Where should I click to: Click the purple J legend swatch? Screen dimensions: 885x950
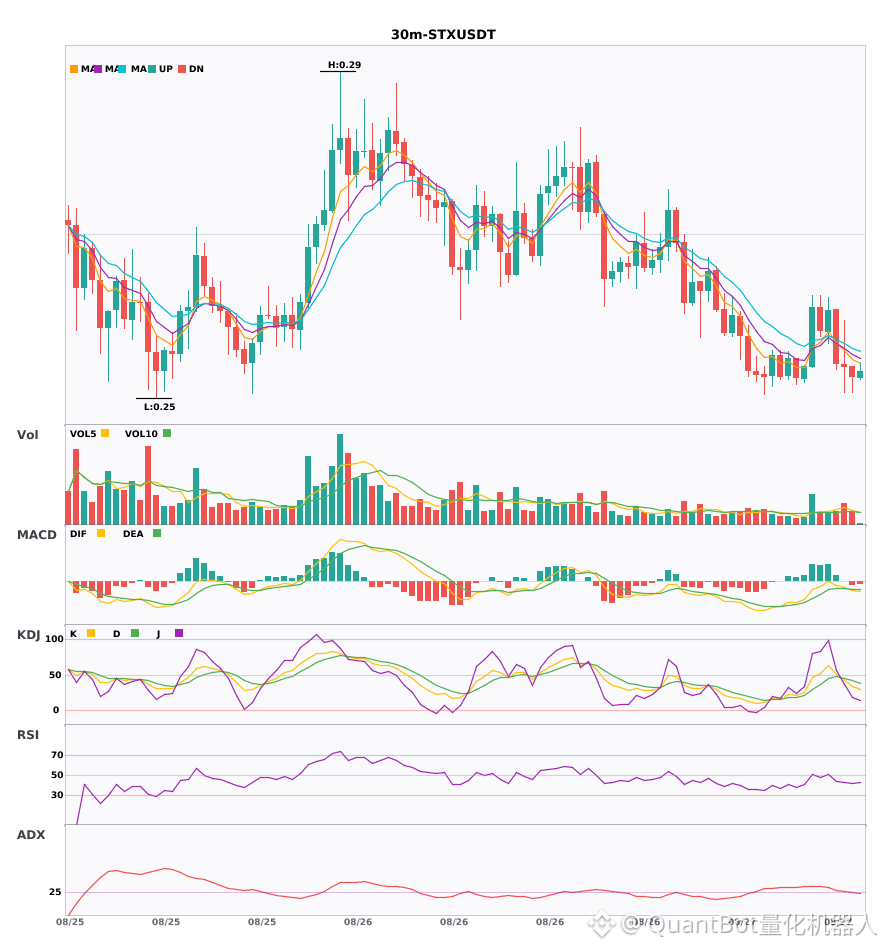pyautogui.click(x=179, y=633)
